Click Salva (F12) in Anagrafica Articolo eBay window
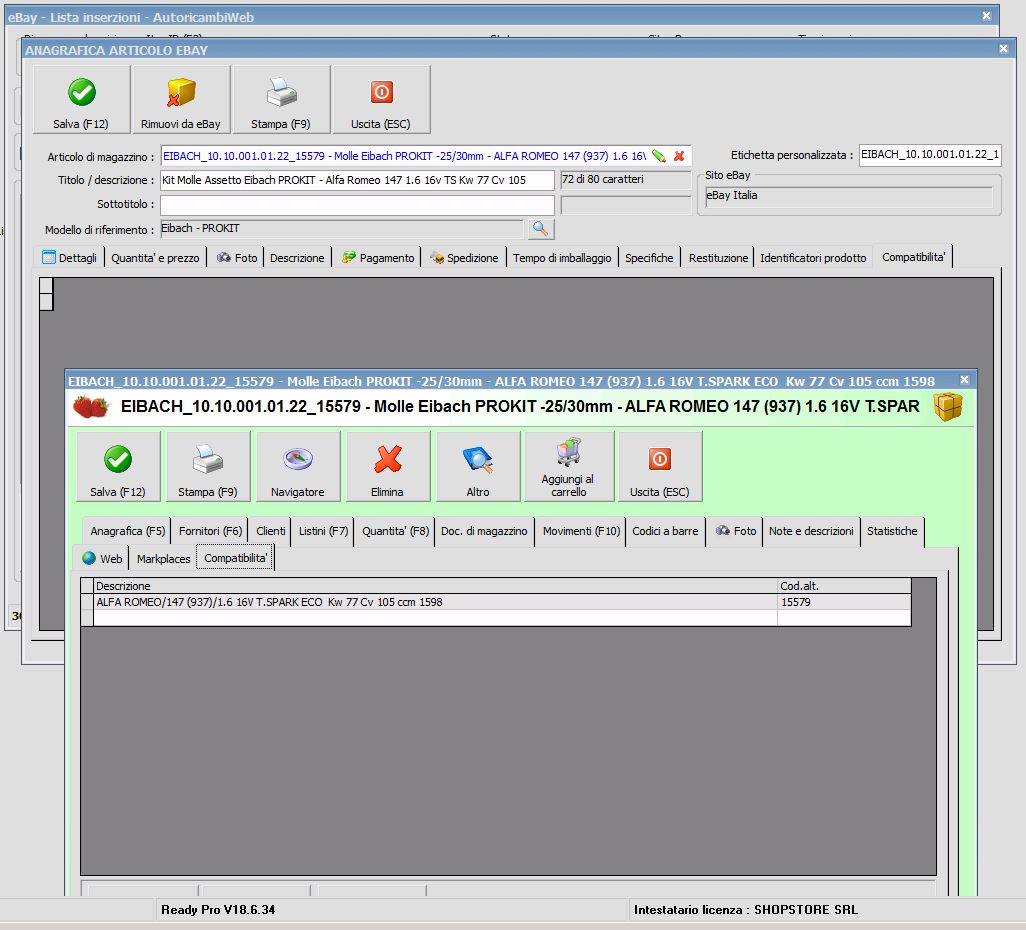The height and width of the screenshot is (930, 1026). (x=82, y=99)
